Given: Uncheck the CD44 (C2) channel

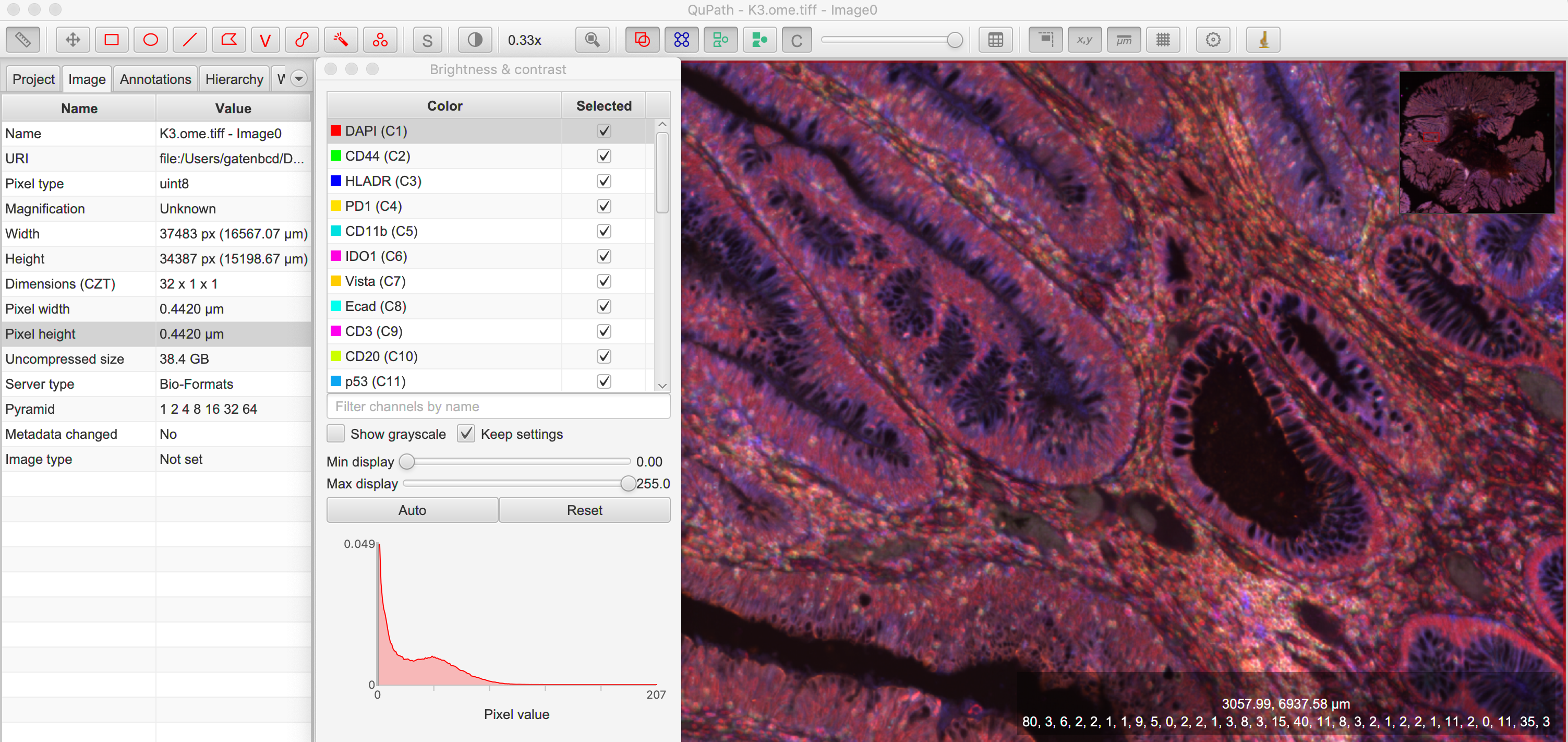Looking at the screenshot, I should tap(603, 157).
